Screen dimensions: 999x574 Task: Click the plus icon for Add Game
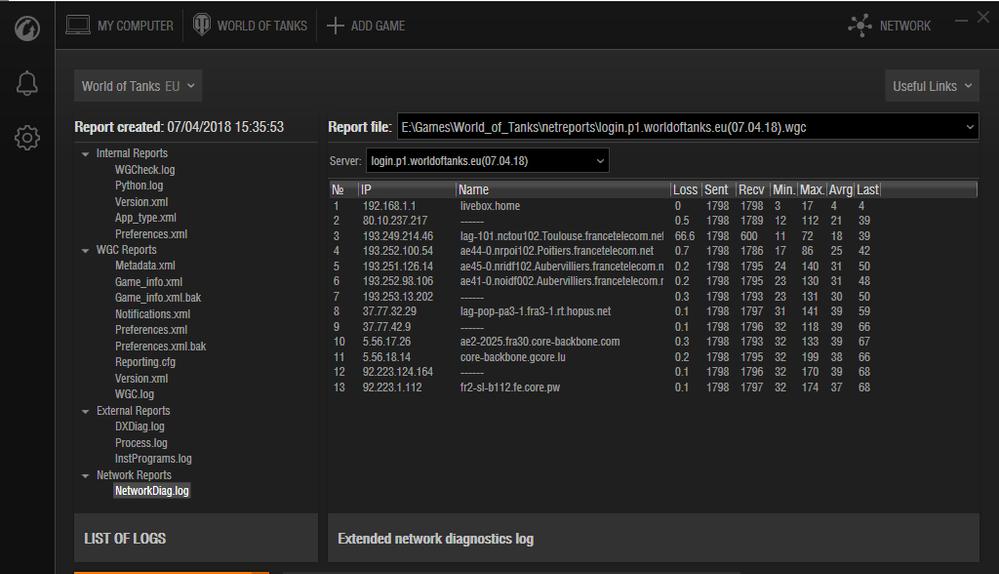(x=335, y=25)
